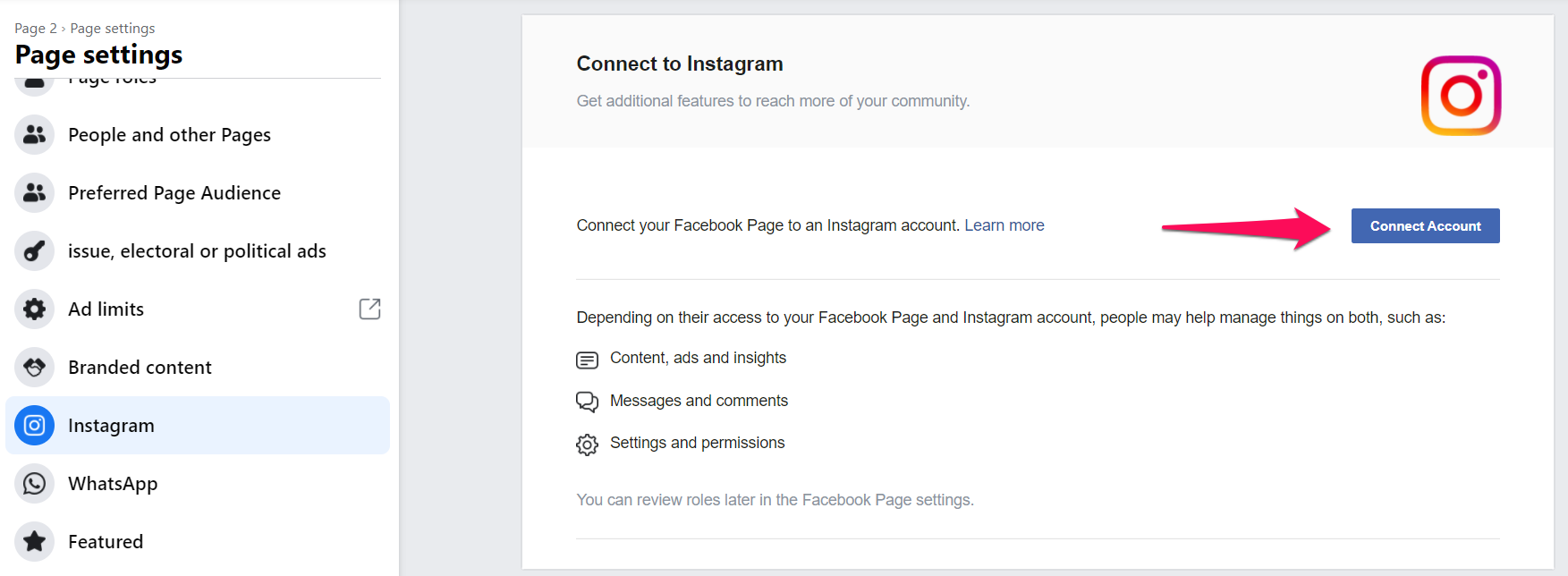Go to issue, electoral or political ads

pos(197,251)
